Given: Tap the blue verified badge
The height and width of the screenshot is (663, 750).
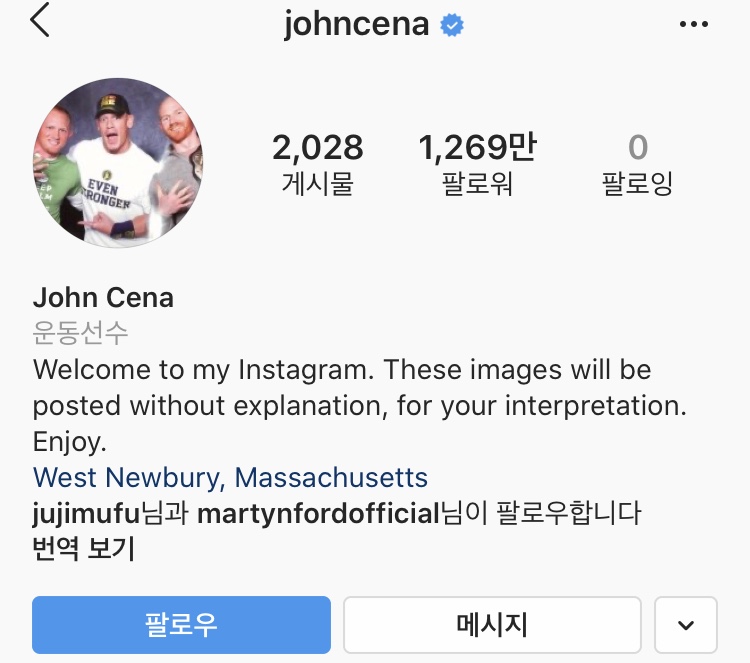Looking at the screenshot, I should (x=452, y=25).
